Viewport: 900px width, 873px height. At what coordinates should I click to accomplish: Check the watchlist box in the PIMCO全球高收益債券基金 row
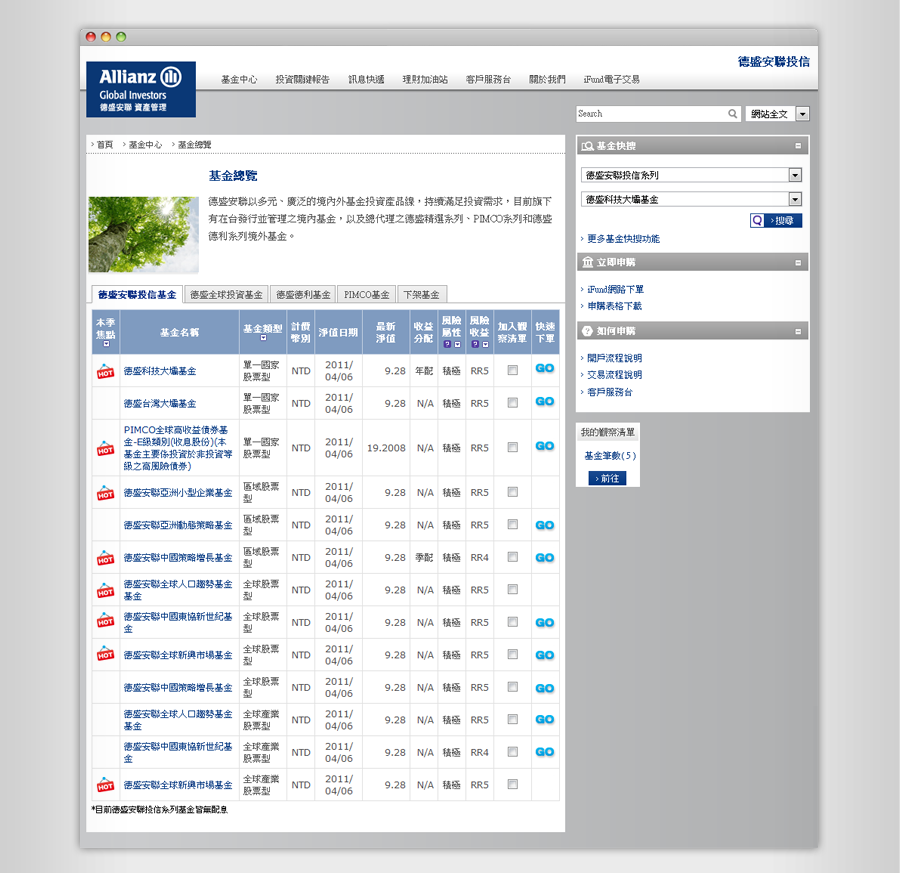[513, 447]
